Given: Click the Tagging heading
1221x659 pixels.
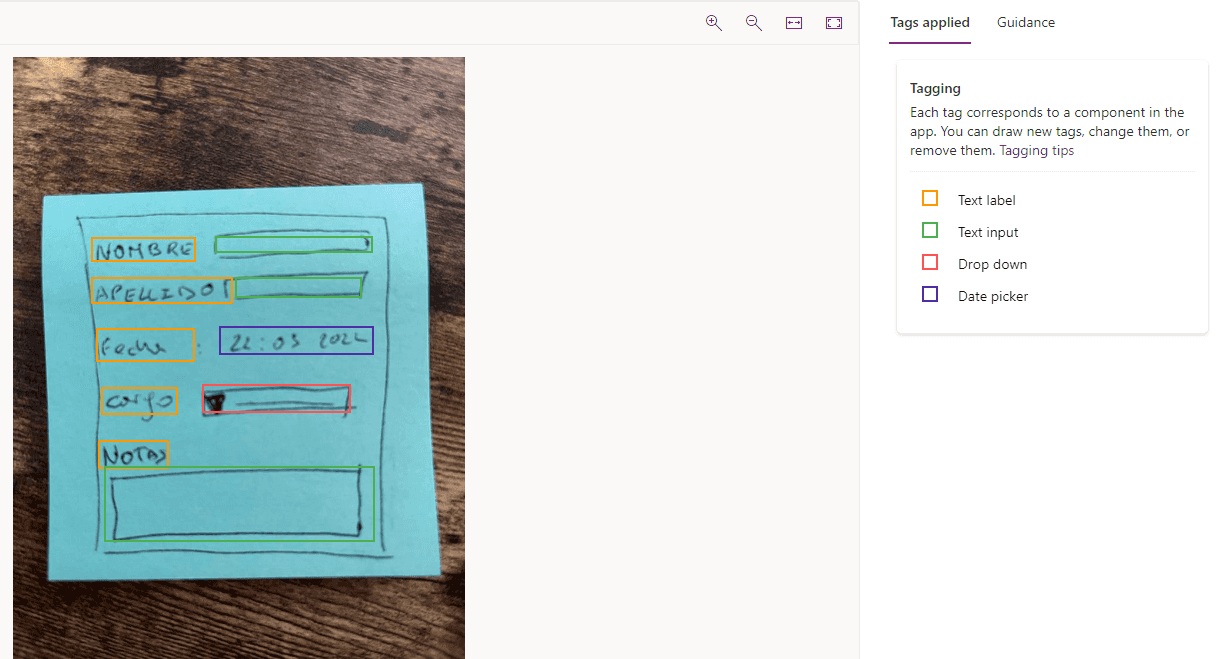Looking at the screenshot, I should click(935, 88).
